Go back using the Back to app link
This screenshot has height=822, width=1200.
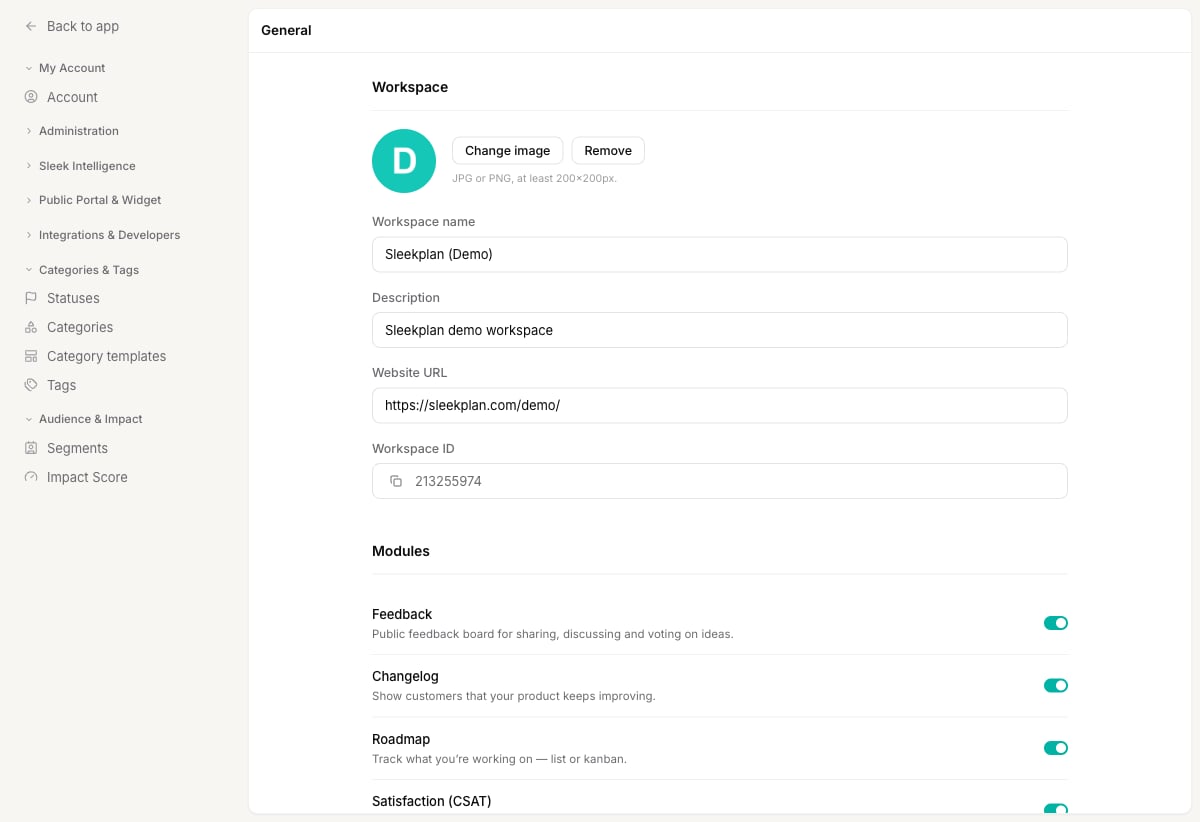(x=83, y=26)
